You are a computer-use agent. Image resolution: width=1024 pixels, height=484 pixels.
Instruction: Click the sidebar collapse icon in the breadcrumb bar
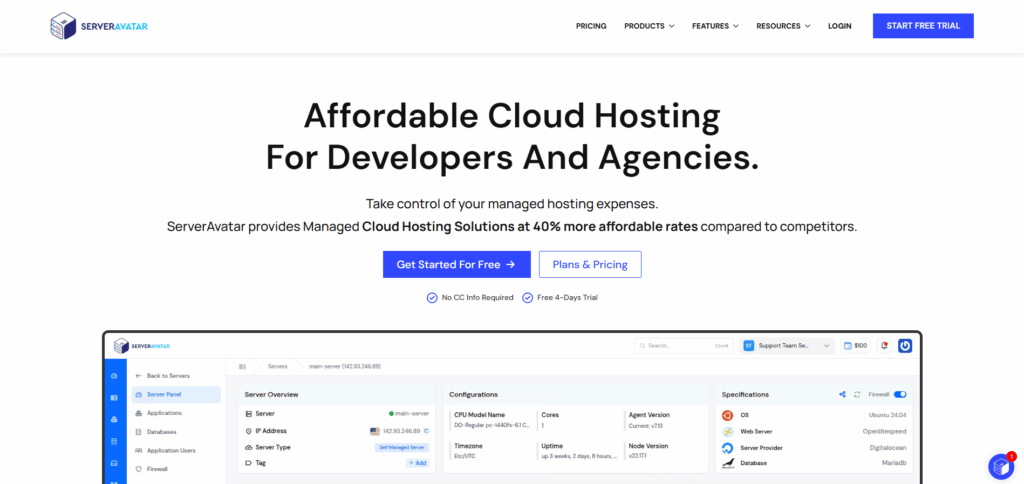pos(242,367)
